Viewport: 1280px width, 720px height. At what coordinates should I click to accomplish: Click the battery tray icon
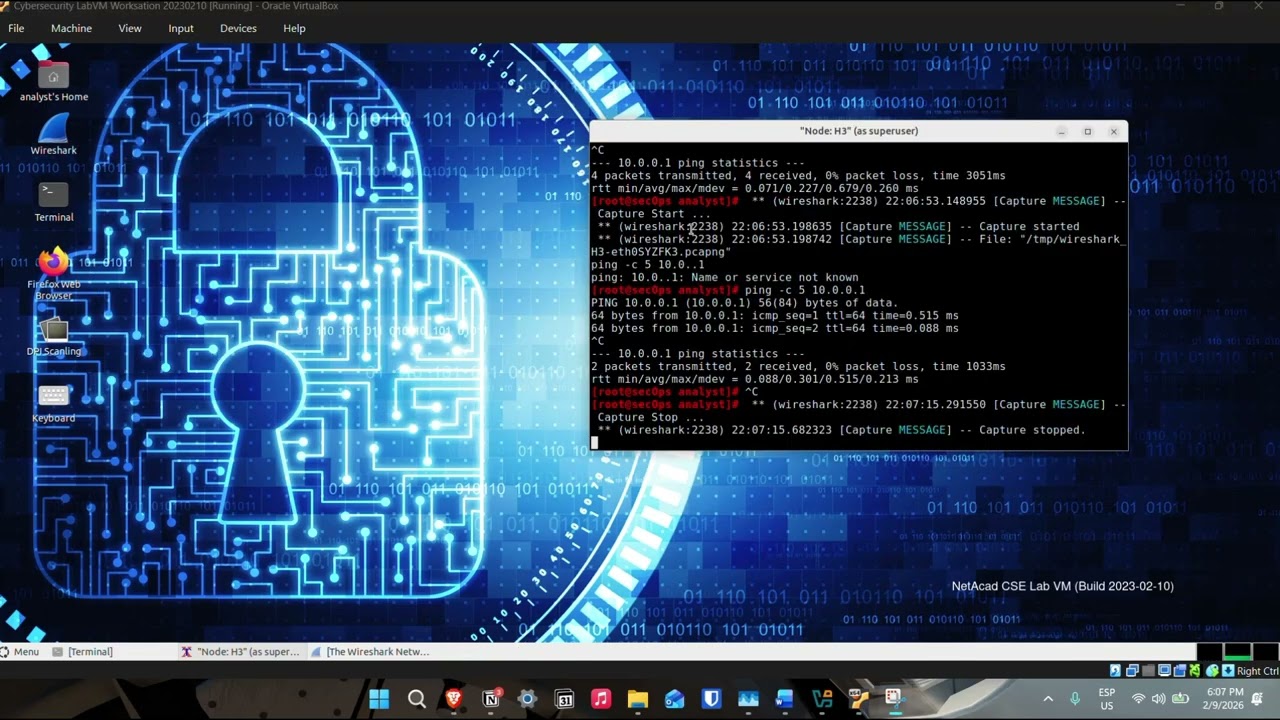pyautogui.click(x=1180, y=699)
